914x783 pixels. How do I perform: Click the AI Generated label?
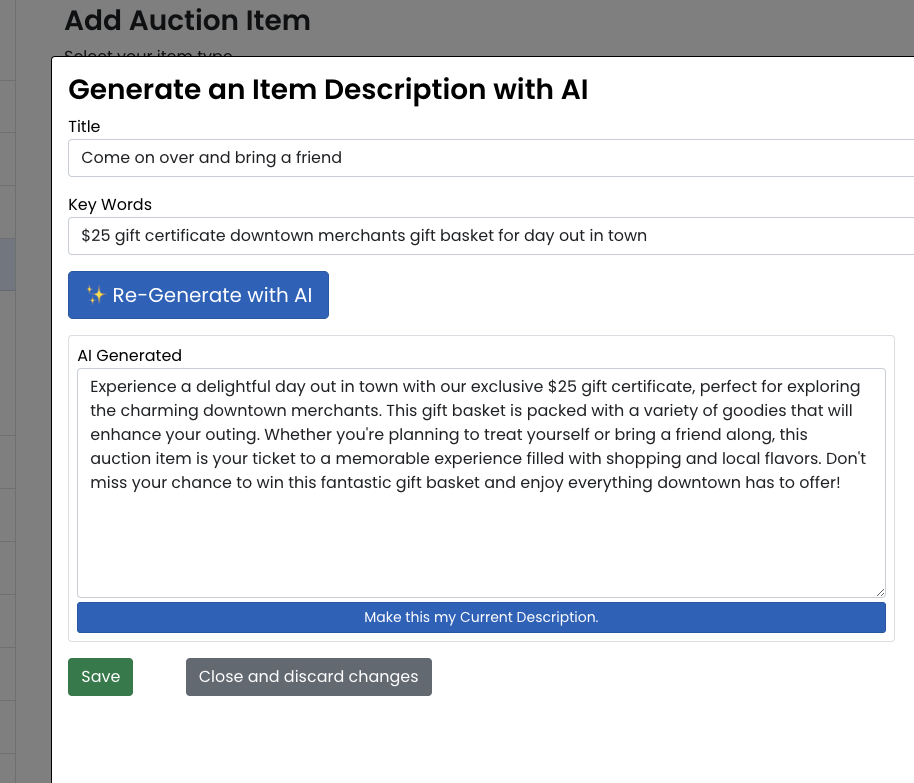[129, 355]
